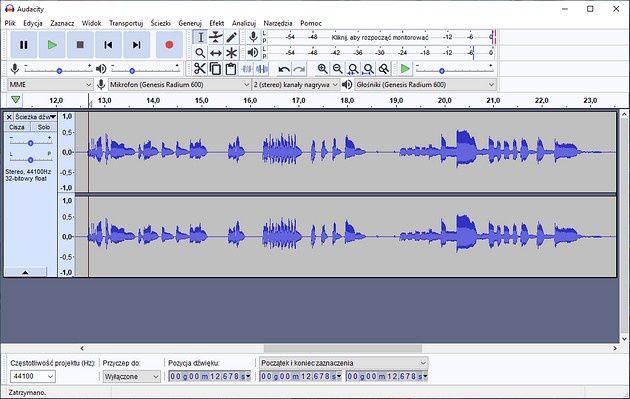
Task: Collapse the track with bottom arrow
Action: [x=25, y=272]
